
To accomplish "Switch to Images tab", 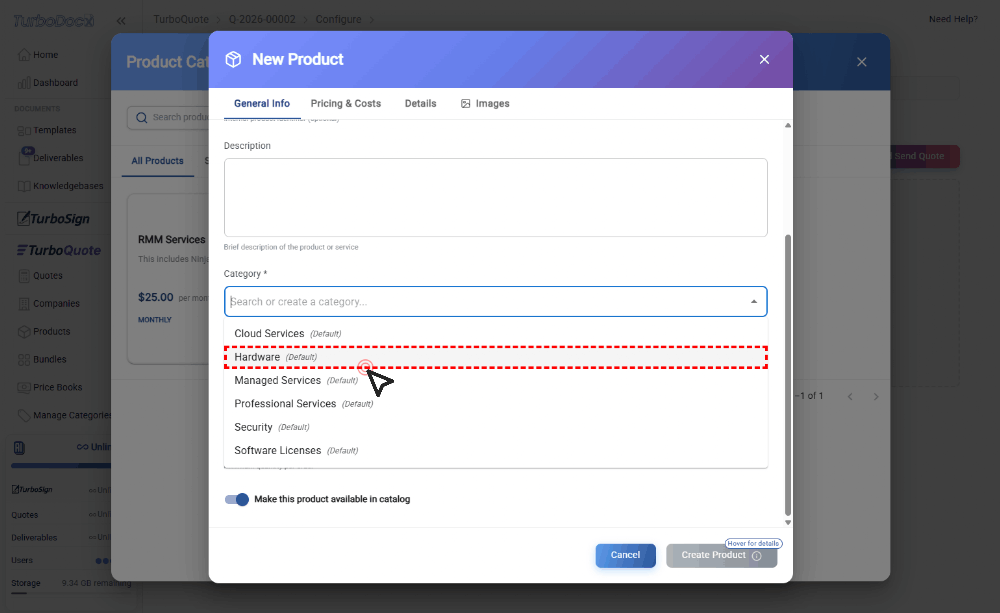I will [x=485, y=103].
